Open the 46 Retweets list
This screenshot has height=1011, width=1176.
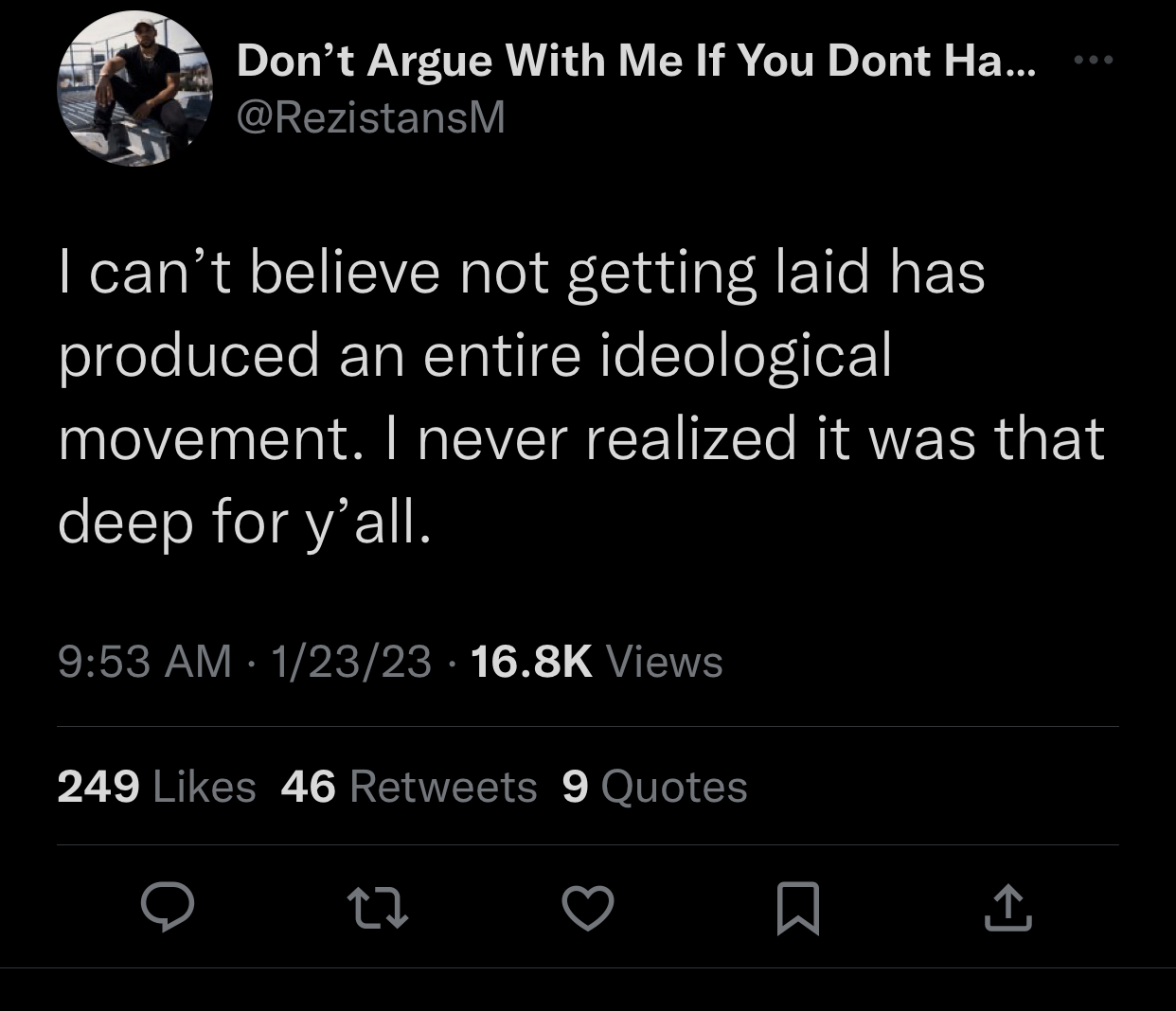(x=409, y=787)
